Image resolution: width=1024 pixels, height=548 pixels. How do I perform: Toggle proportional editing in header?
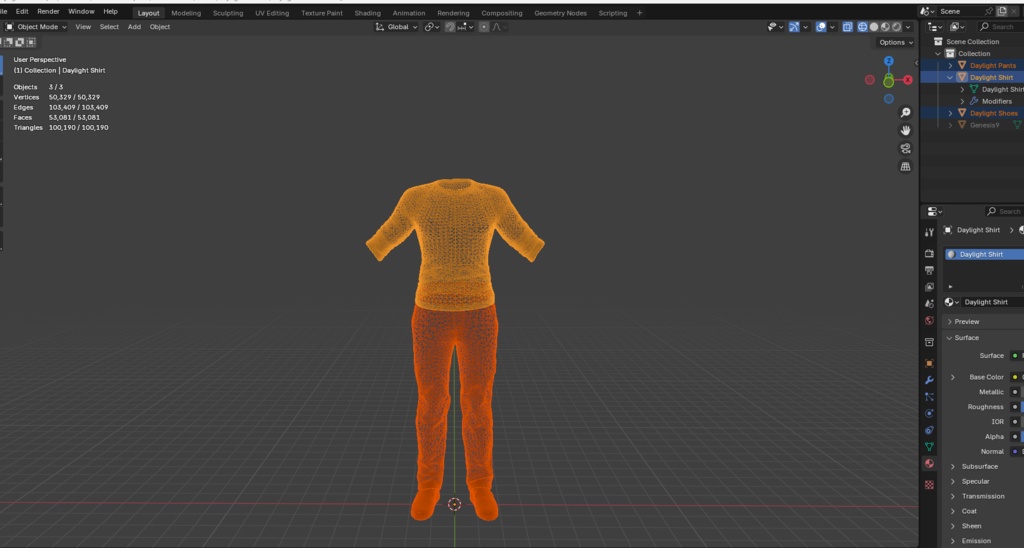483,27
